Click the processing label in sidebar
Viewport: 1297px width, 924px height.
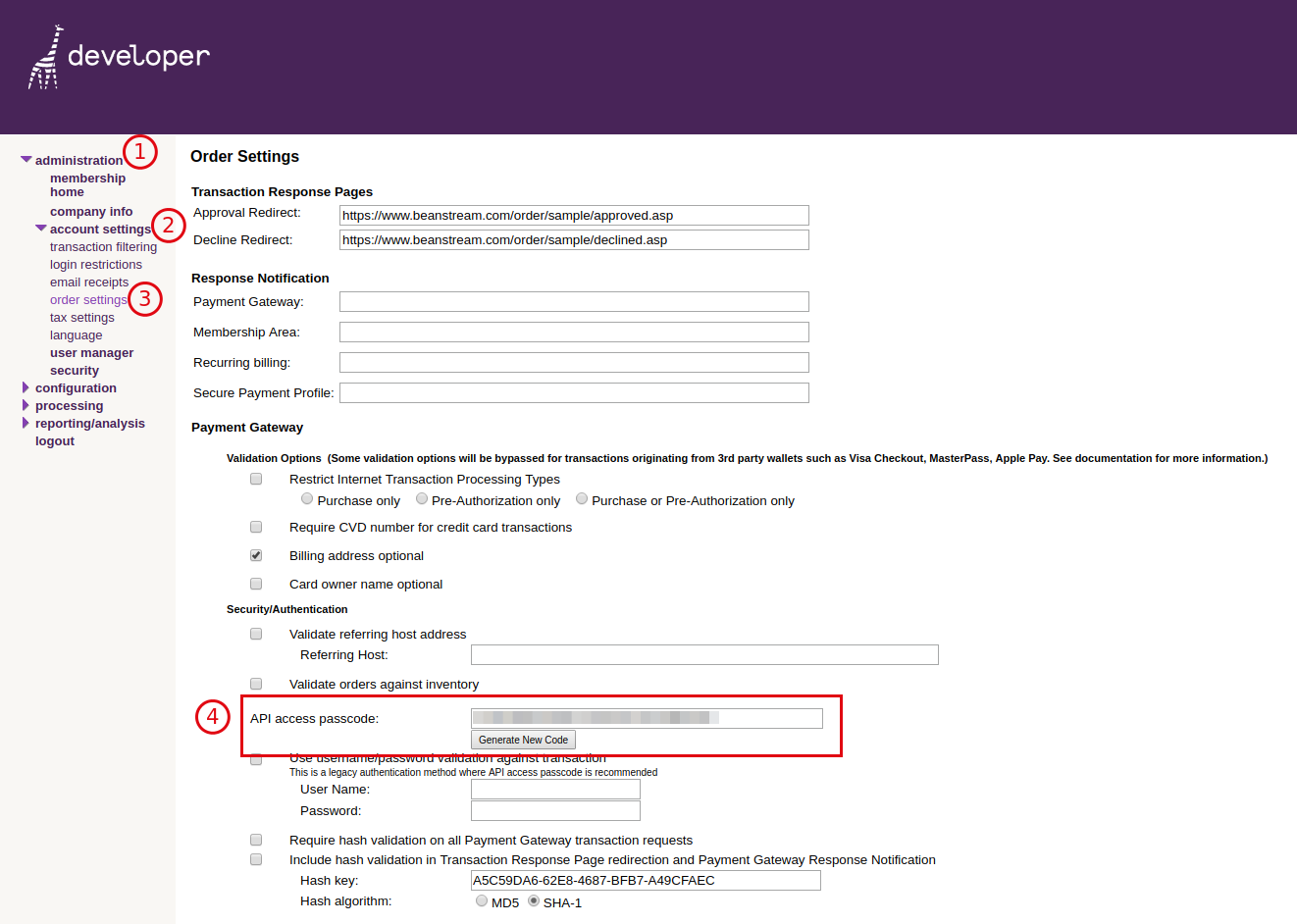tap(69, 406)
